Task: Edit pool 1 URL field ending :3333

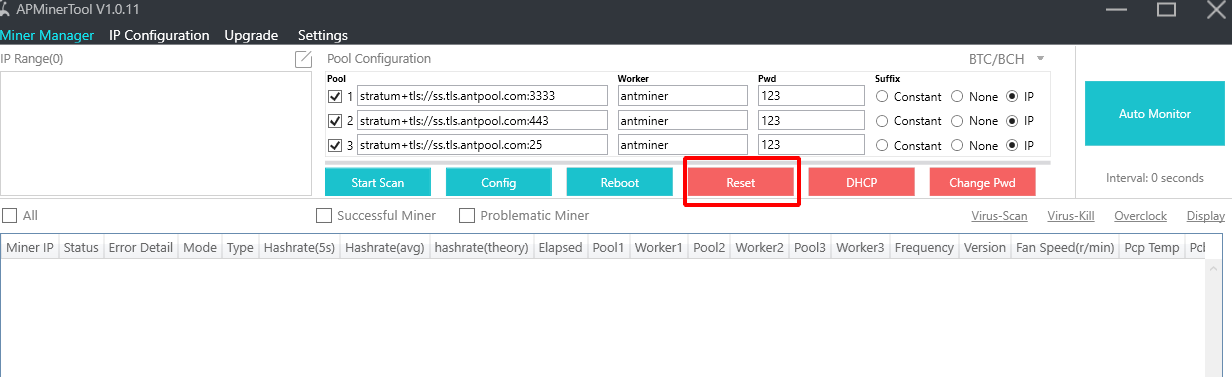Action: click(x=482, y=96)
